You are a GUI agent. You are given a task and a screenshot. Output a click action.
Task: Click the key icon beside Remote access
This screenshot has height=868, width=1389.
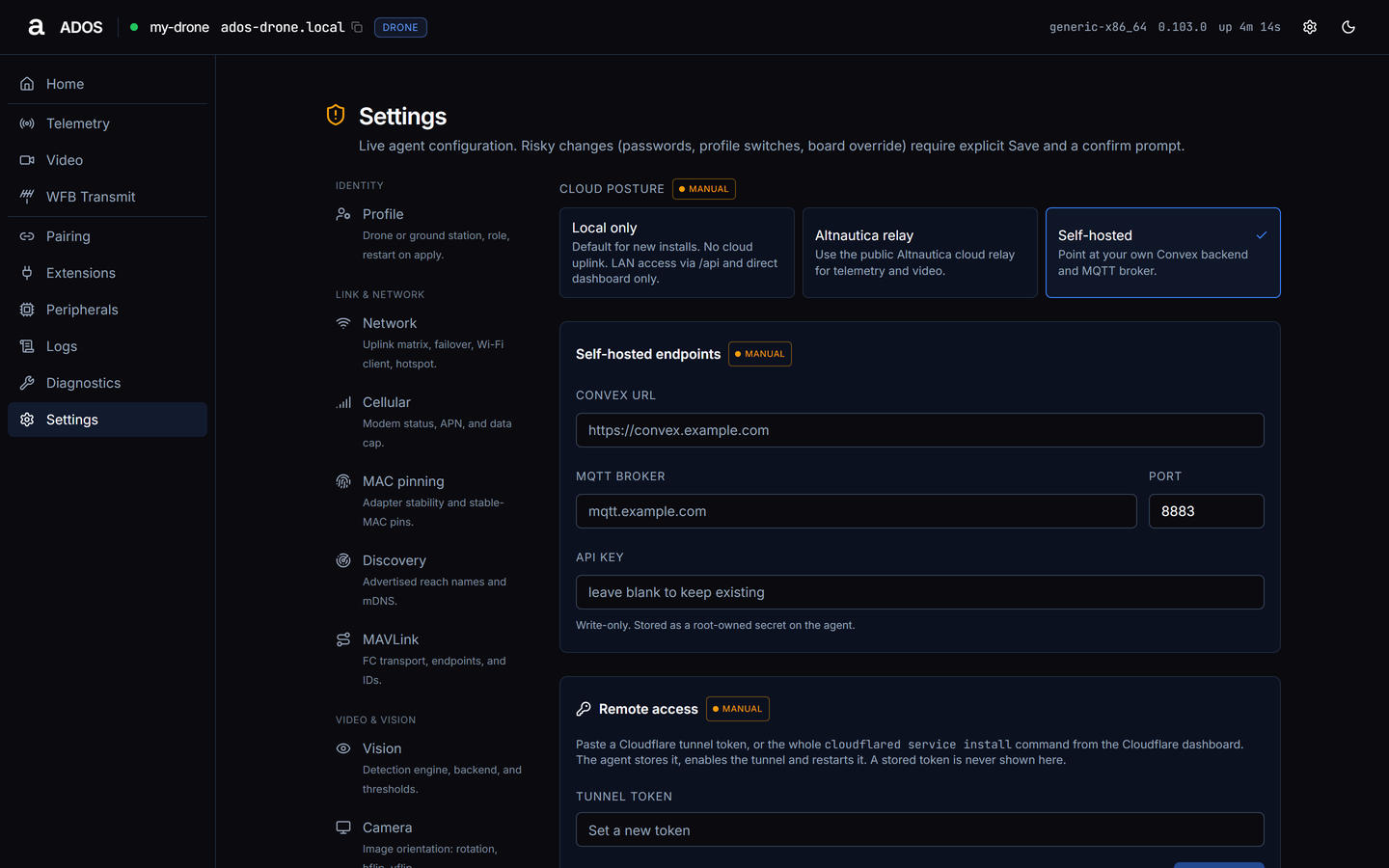[584, 709]
